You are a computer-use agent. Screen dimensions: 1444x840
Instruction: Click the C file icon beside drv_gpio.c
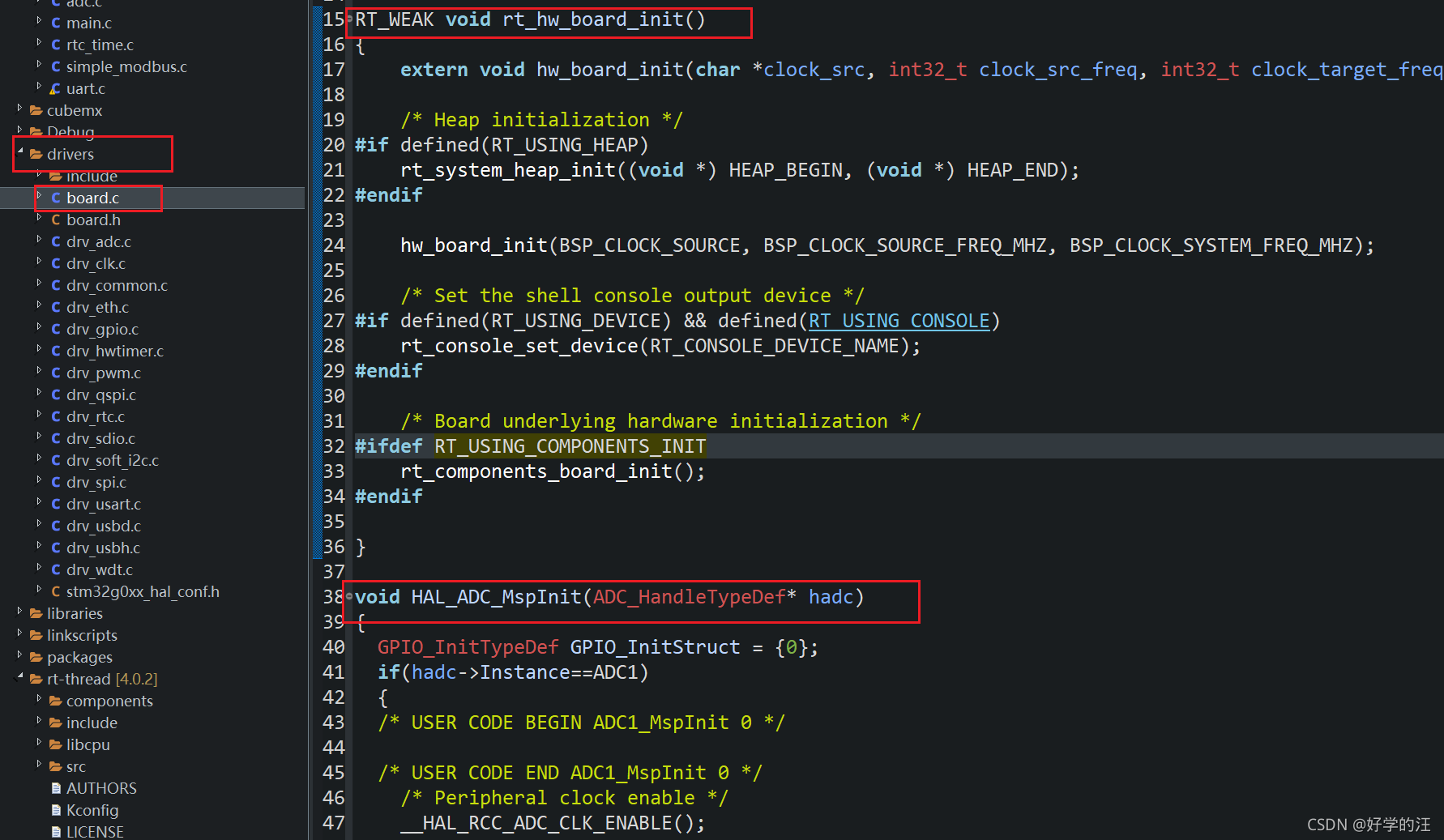point(55,329)
